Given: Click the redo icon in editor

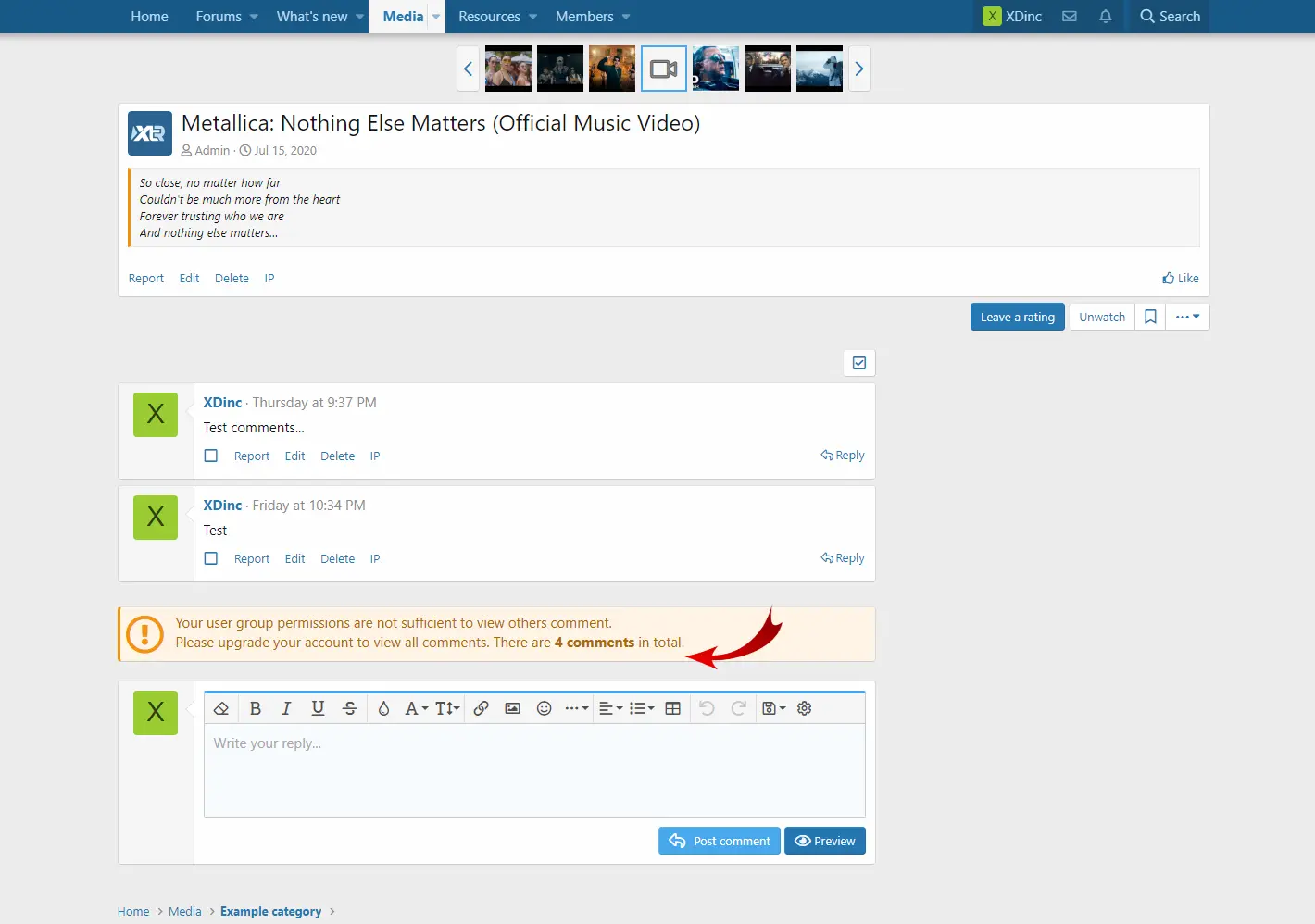Looking at the screenshot, I should coord(738,708).
